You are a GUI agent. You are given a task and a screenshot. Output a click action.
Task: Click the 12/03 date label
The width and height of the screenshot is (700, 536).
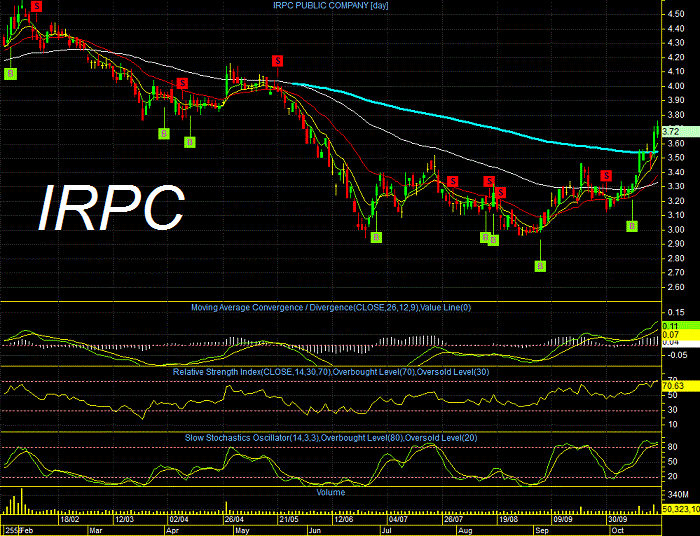pyautogui.click(x=125, y=519)
